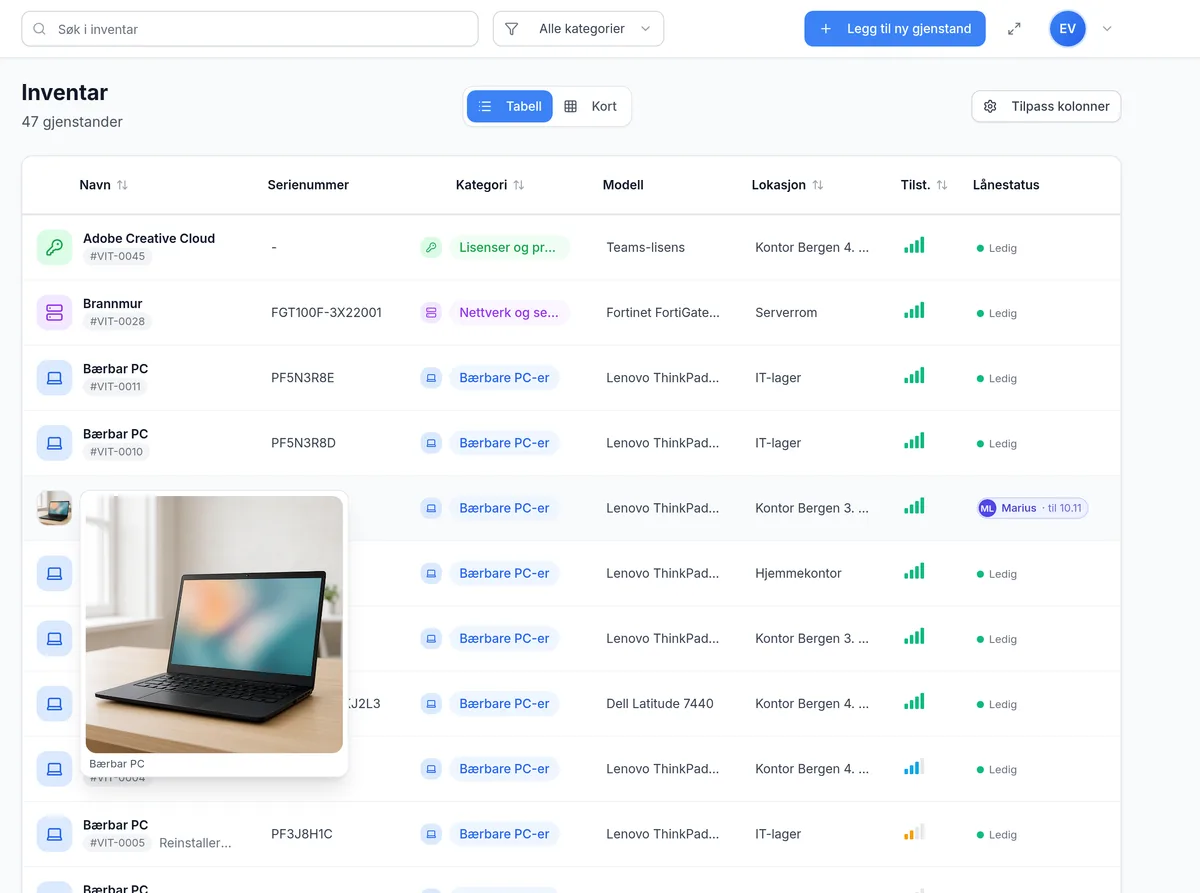Viewport: 1200px width, 893px height.
Task: Click the orange condition bars in the PF3J8H1C row
Action: click(x=914, y=832)
